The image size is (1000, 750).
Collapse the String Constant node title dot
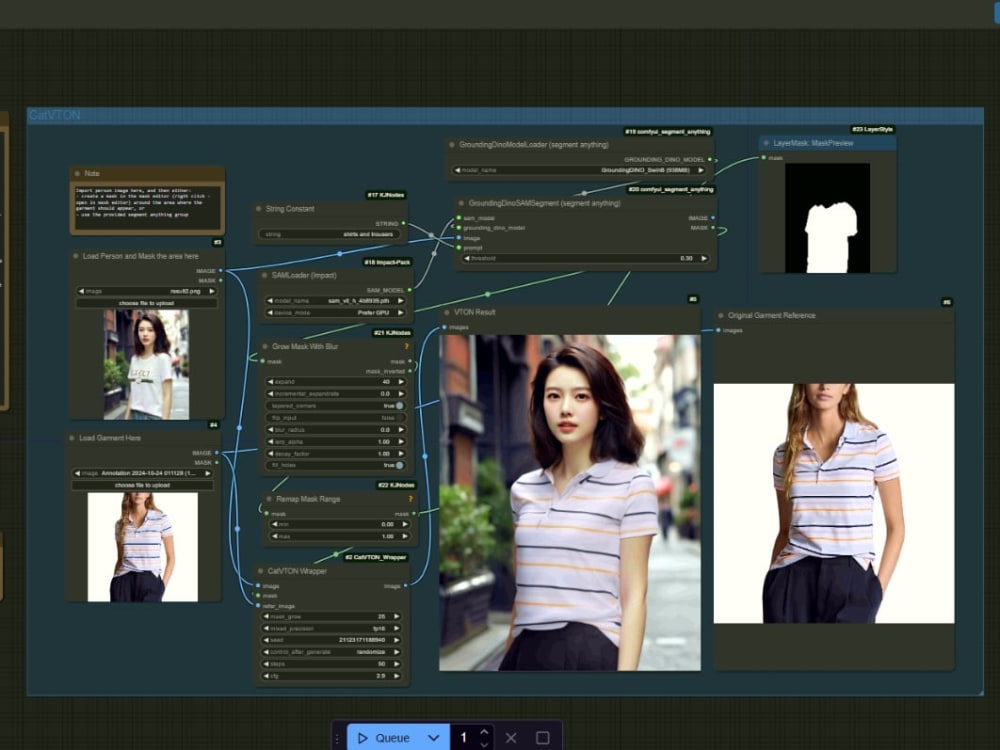[258, 209]
